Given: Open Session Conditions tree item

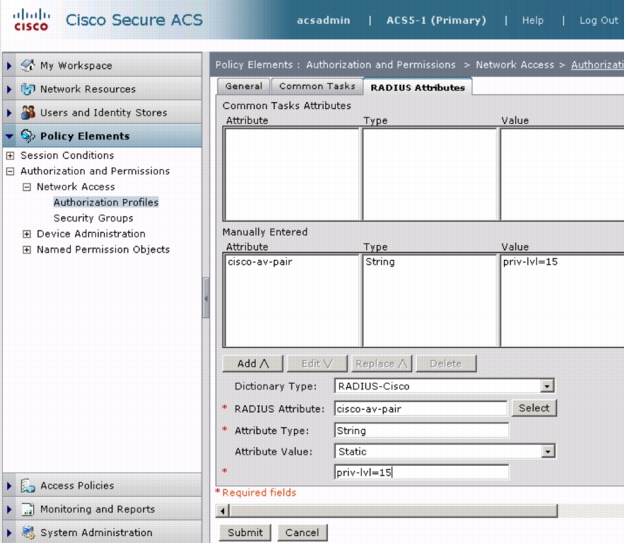Looking at the screenshot, I should [x=67, y=155].
